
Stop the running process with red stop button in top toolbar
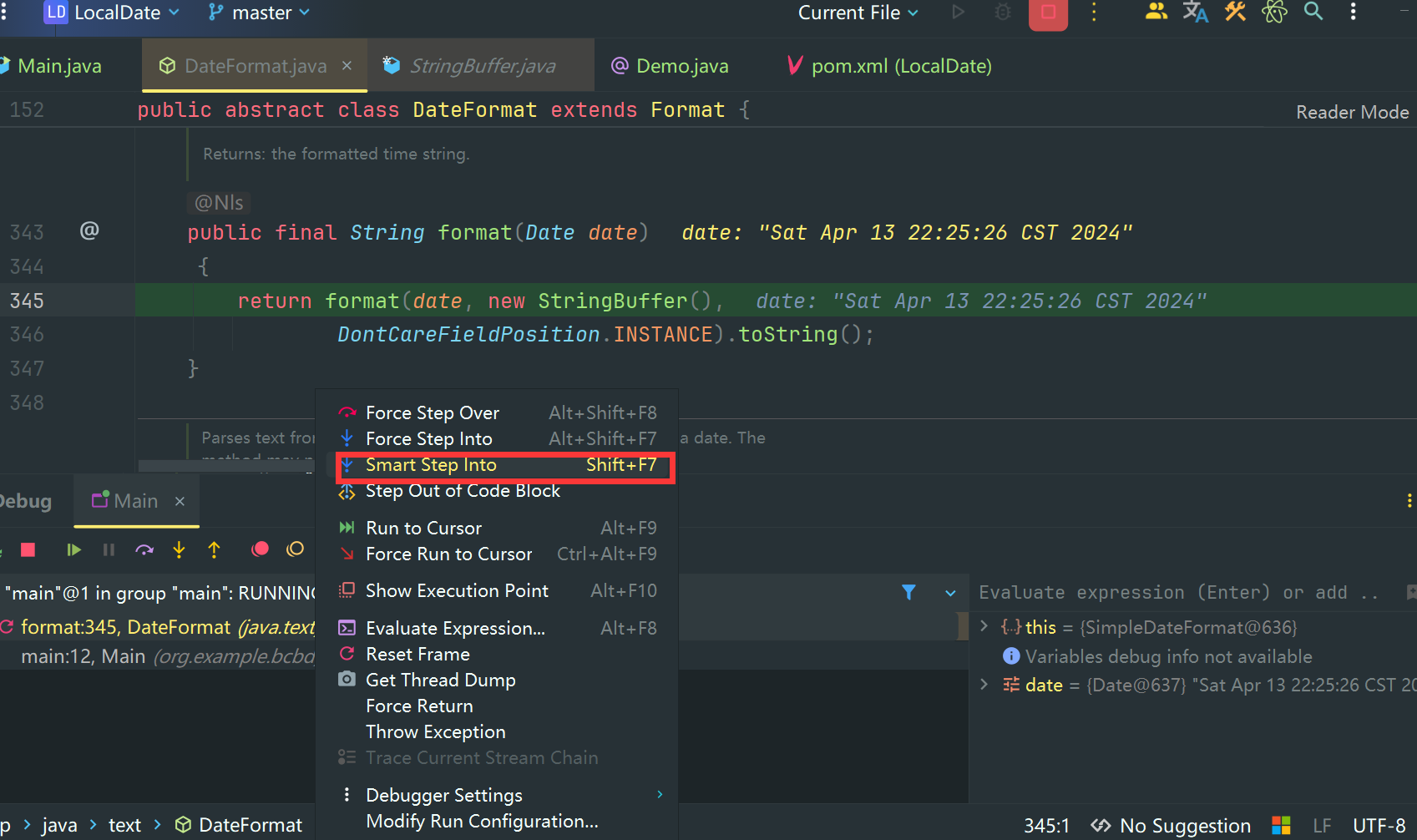click(1048, 13)
